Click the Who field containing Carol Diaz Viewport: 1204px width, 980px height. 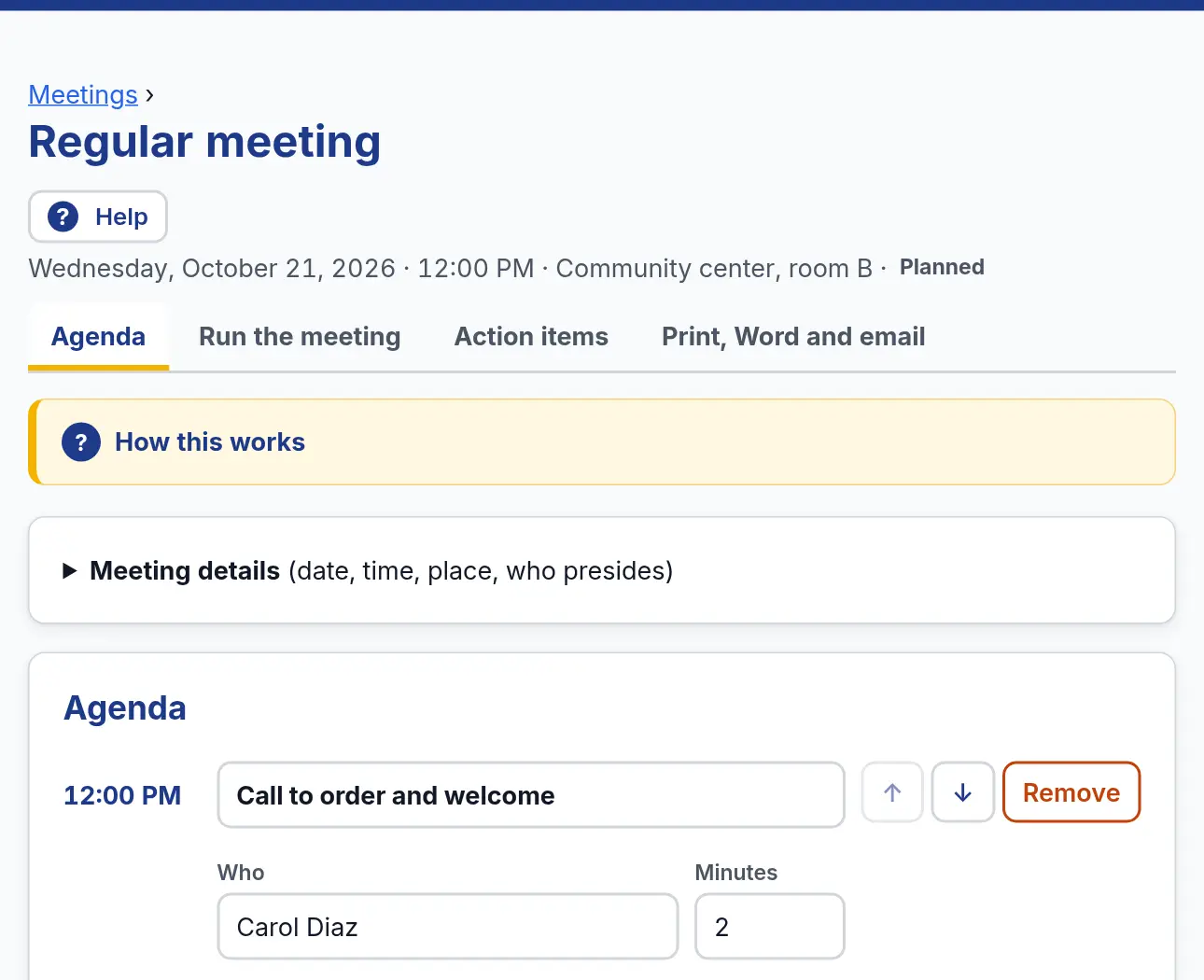[x=448, y=927]
